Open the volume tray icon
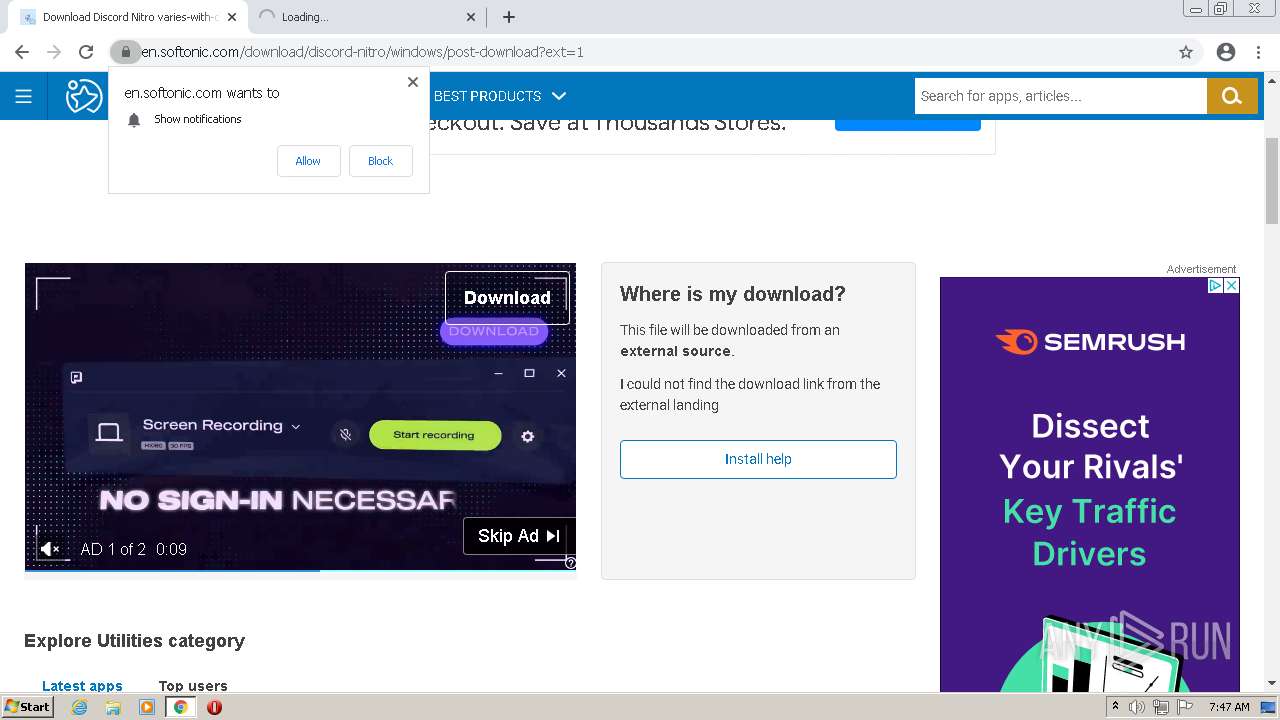Screen dimensions: 1280x720 click(x=1137, y=707)
